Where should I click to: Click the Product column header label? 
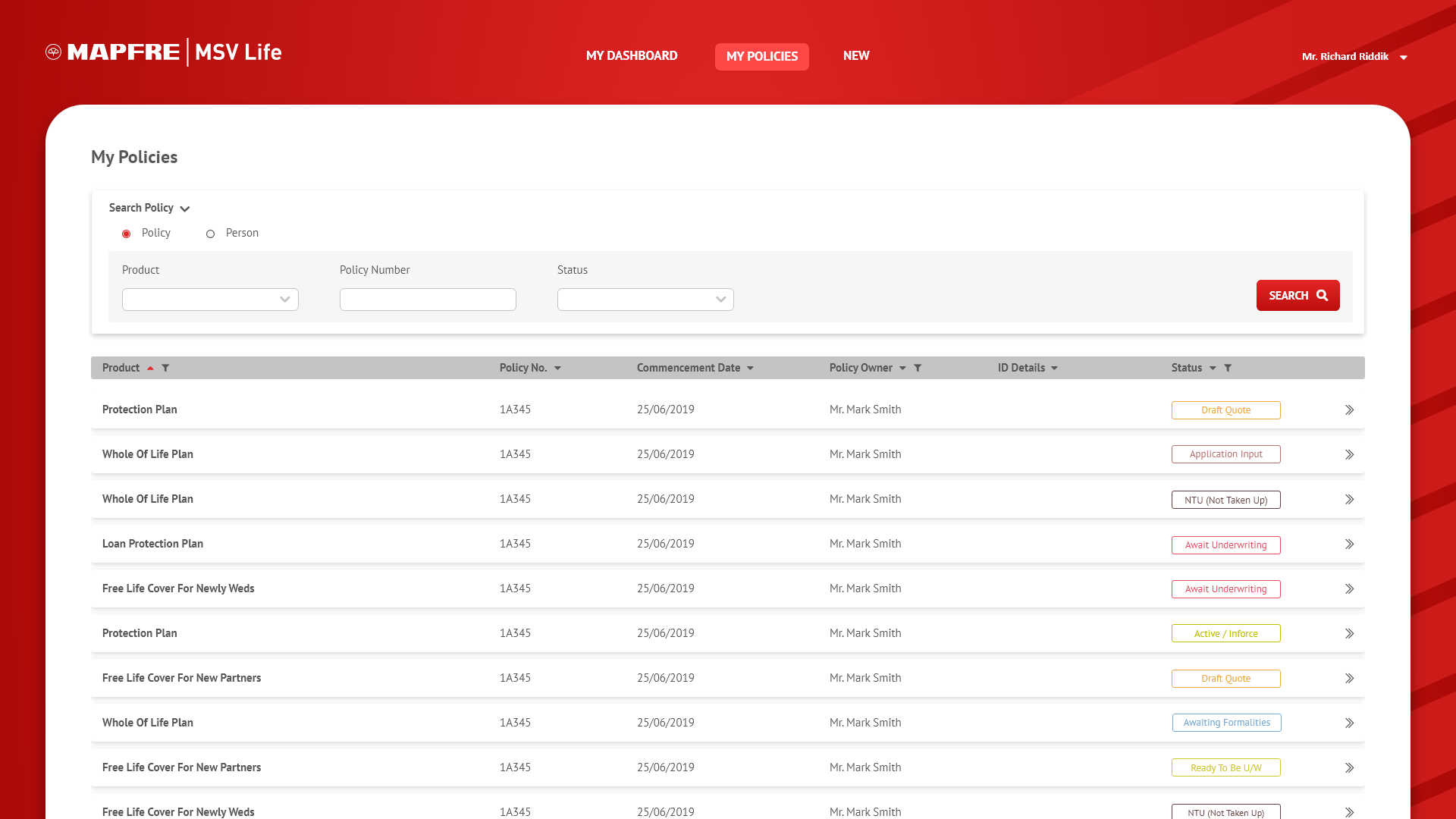(x=121, y=368)
